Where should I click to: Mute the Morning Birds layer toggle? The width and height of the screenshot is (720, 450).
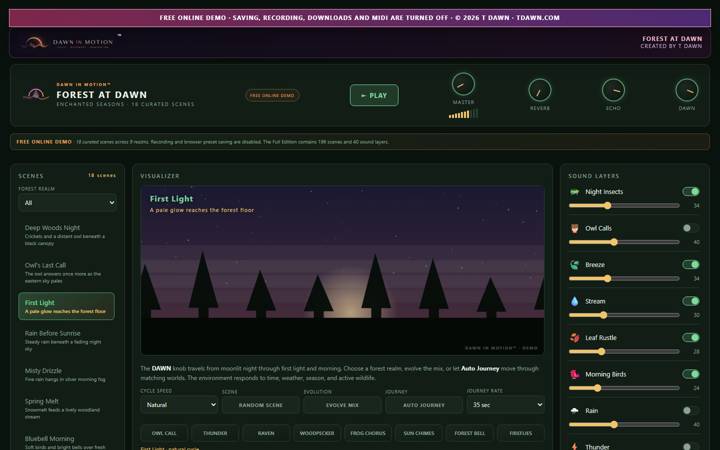[691, 374]
